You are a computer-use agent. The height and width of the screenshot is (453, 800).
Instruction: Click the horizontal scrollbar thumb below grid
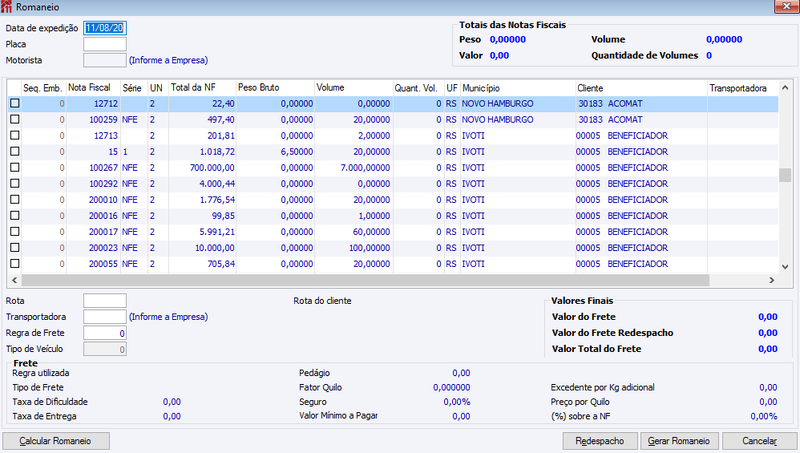tap(365, 280)
